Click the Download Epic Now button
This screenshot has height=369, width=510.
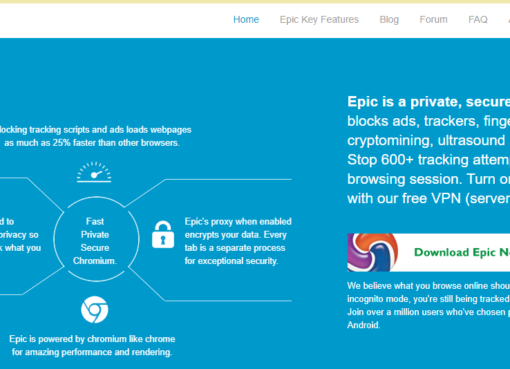(x=429, y=252)
